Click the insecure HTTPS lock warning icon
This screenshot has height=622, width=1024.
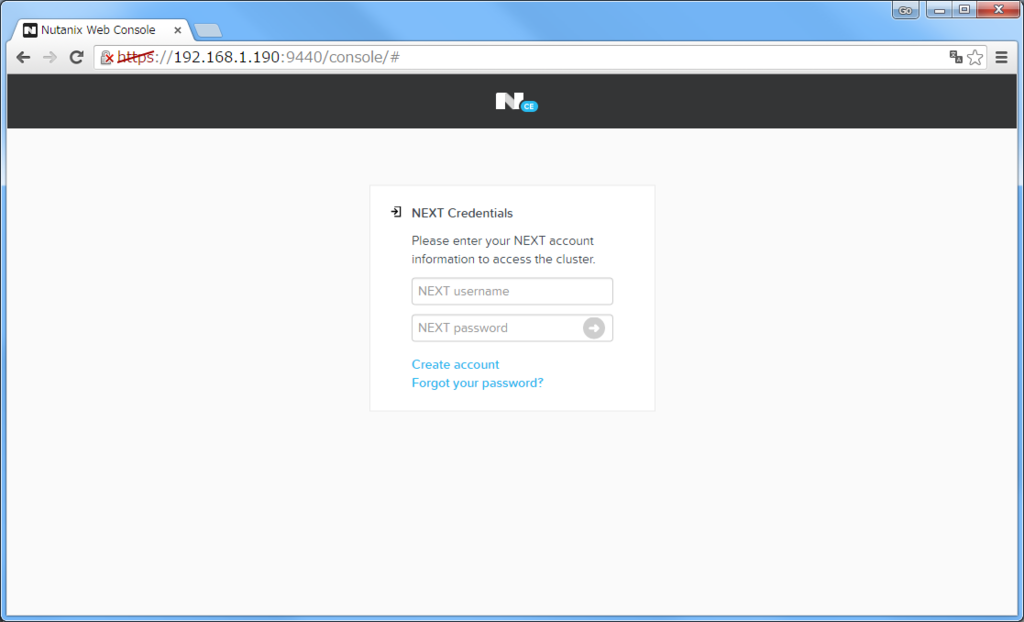pos(107,57)
